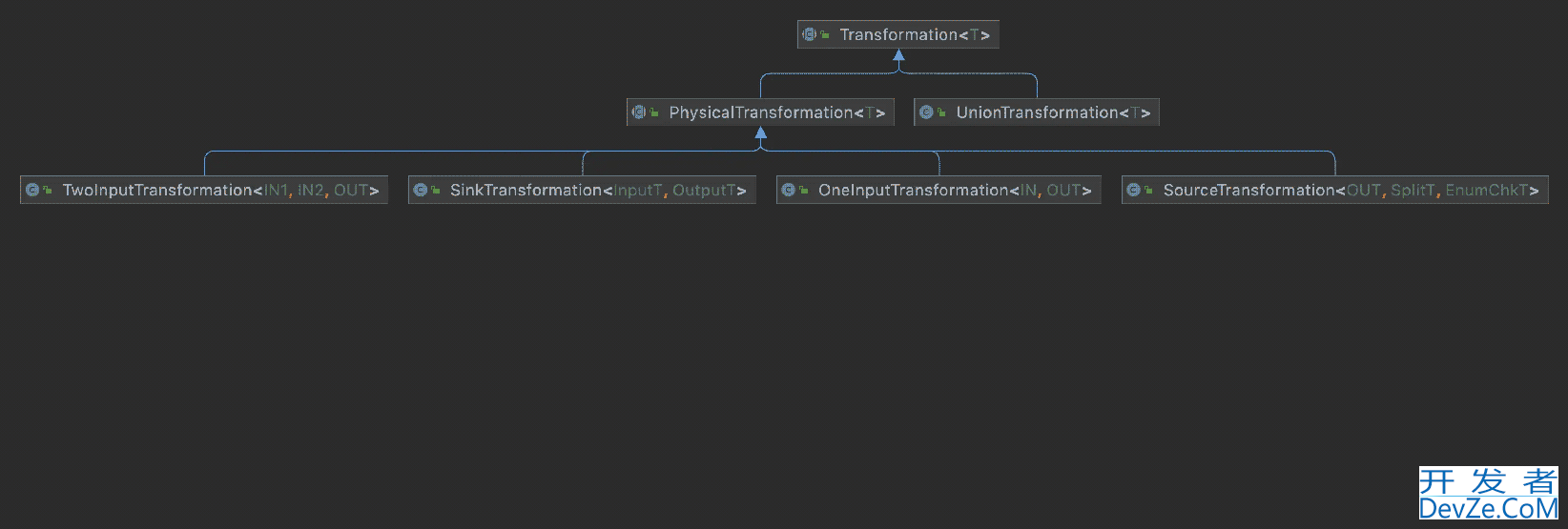This screenshot has width=1568, height=529.
Task: Click the class icon of SinkTransformation
Action: pos(420,190)
